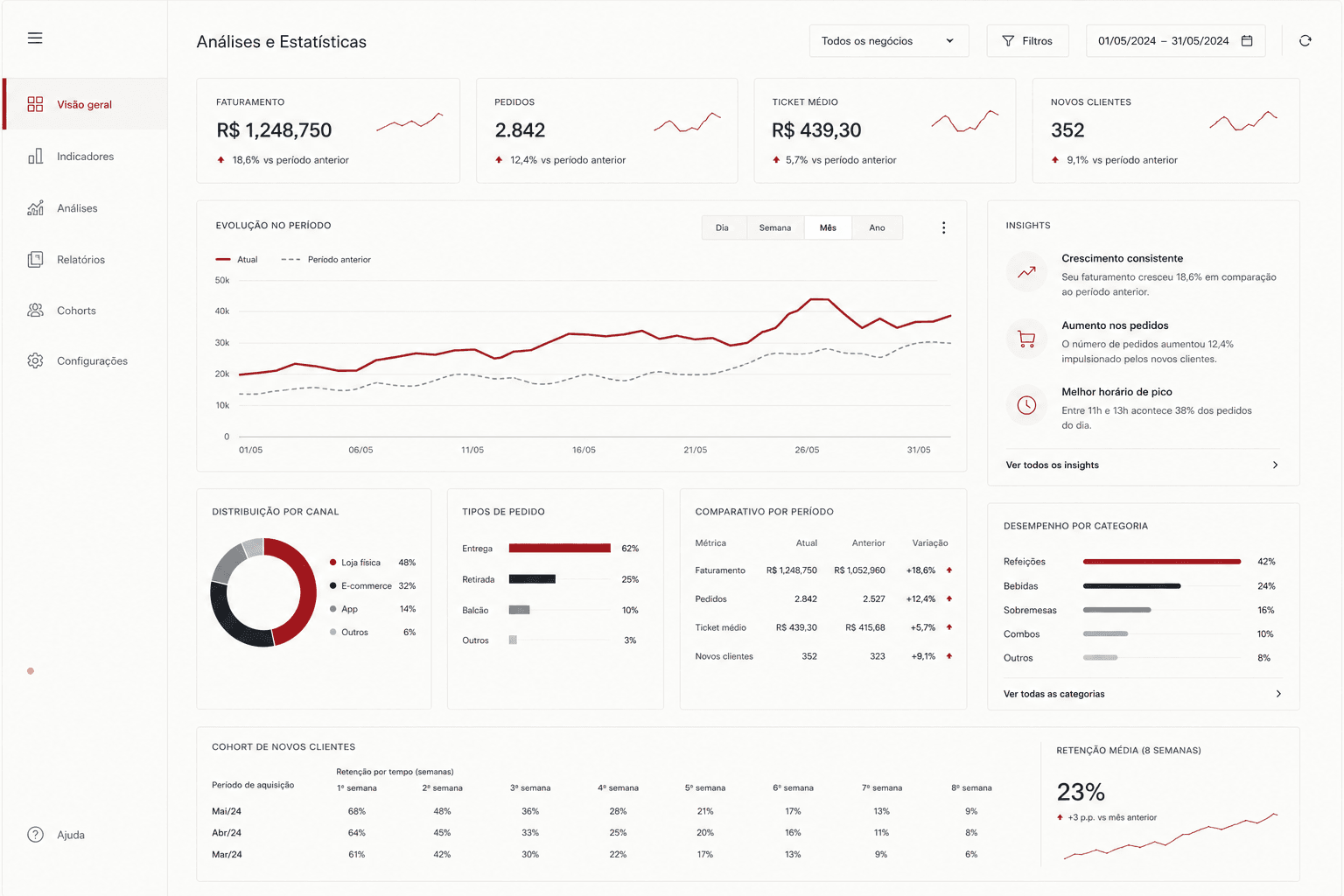Screen dimensions: 1344x896
Task: Click the Relatórios documents icon
Action: [x=35, y=260]
